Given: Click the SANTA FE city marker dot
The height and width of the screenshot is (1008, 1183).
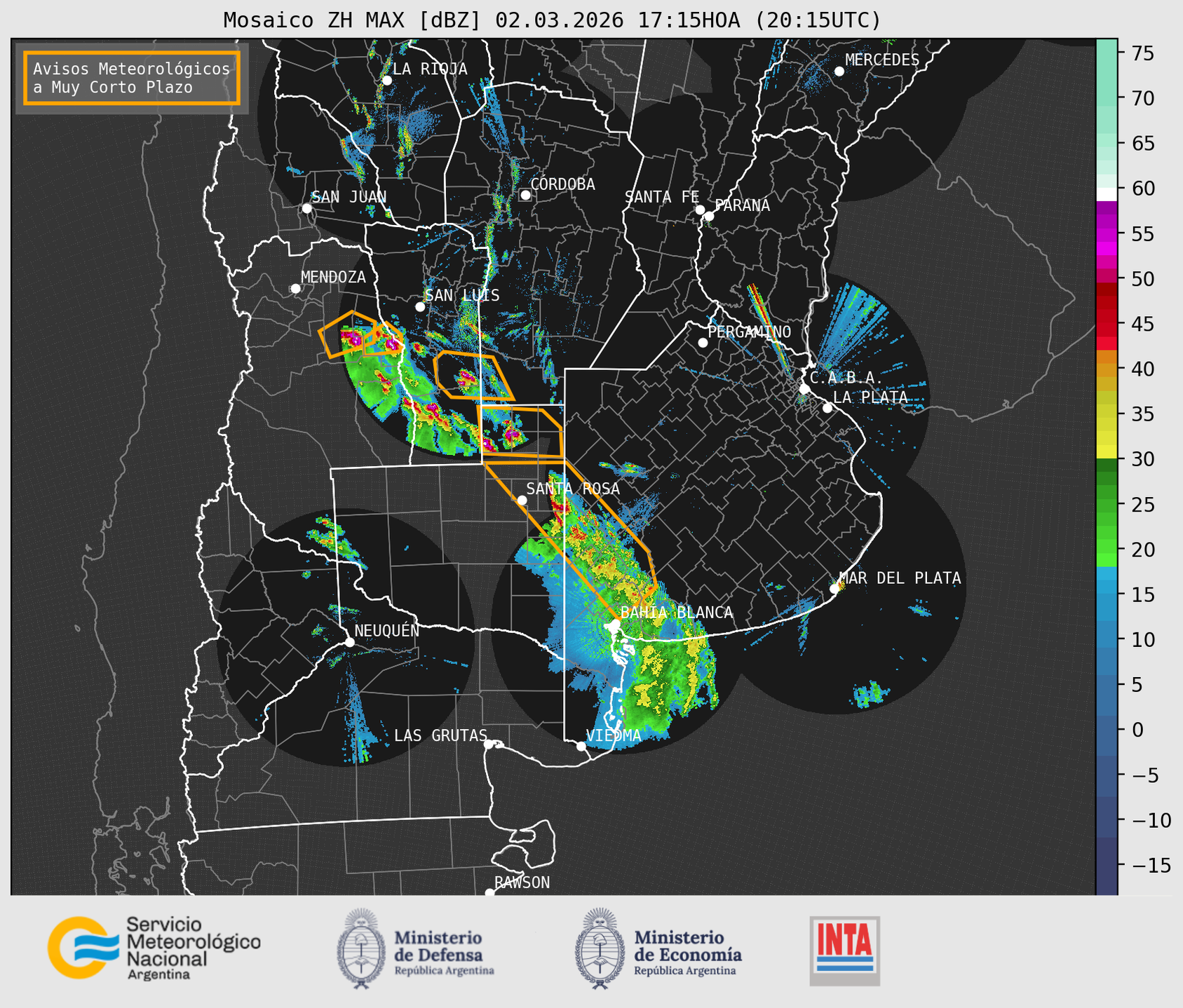Looking at the screenshot, I should pos(700,210).
